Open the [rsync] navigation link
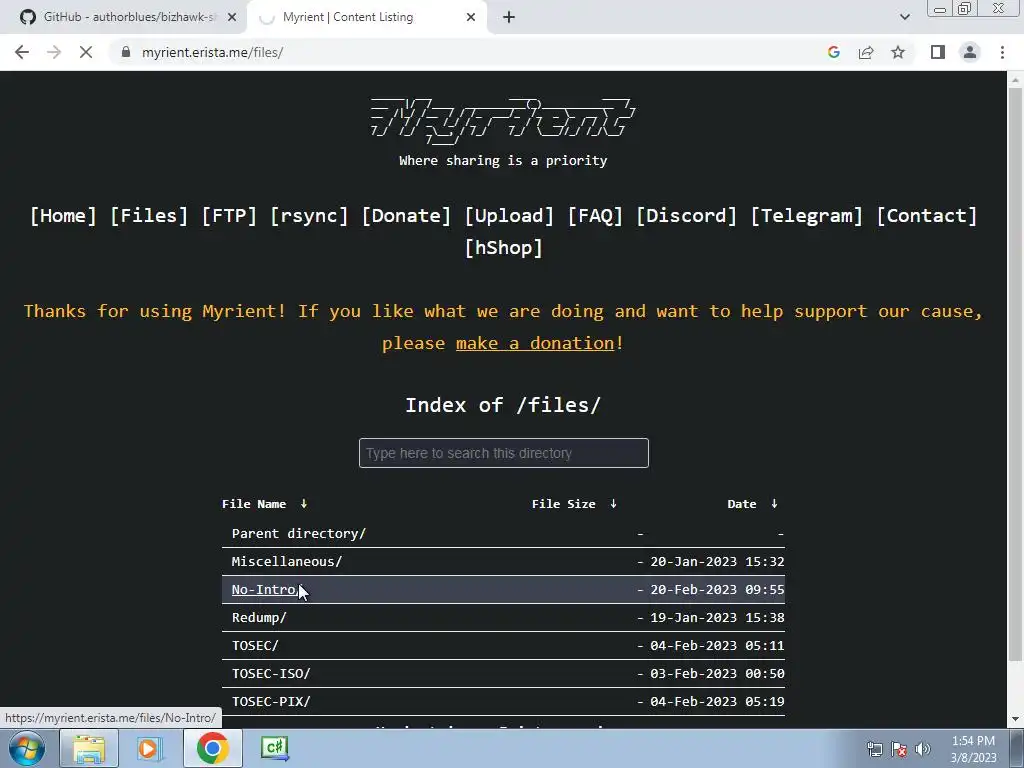The image size is (1024, 768). coord(310,216)
